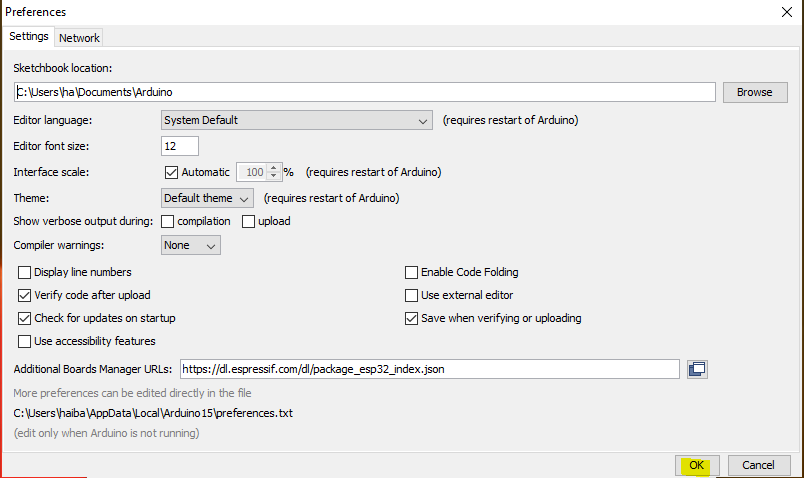
Task: Expand the Editor language dropdown
Action: [x=296, y=121]
